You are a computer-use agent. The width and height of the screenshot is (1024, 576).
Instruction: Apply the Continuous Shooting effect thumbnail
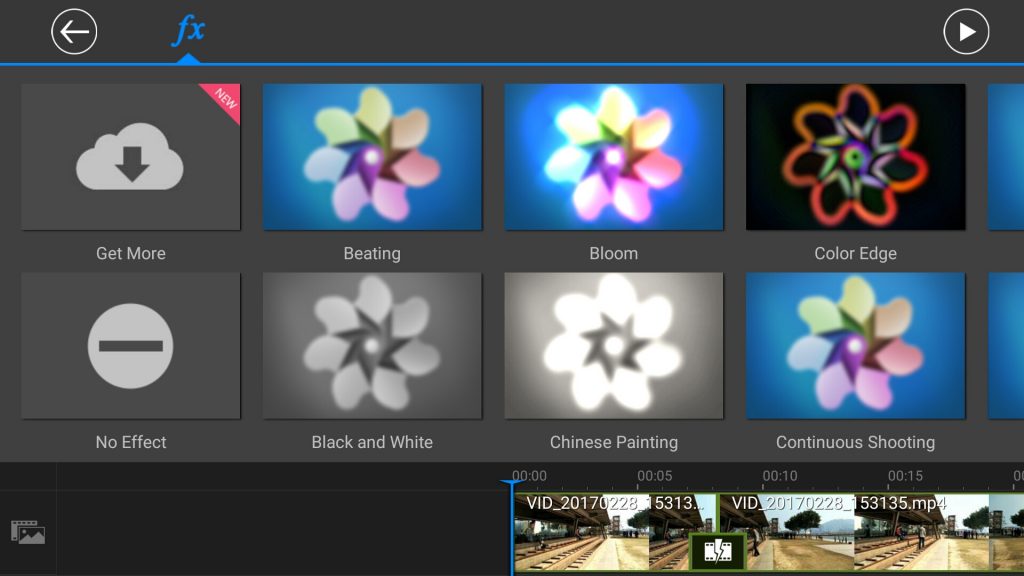(x=856, y=346)
